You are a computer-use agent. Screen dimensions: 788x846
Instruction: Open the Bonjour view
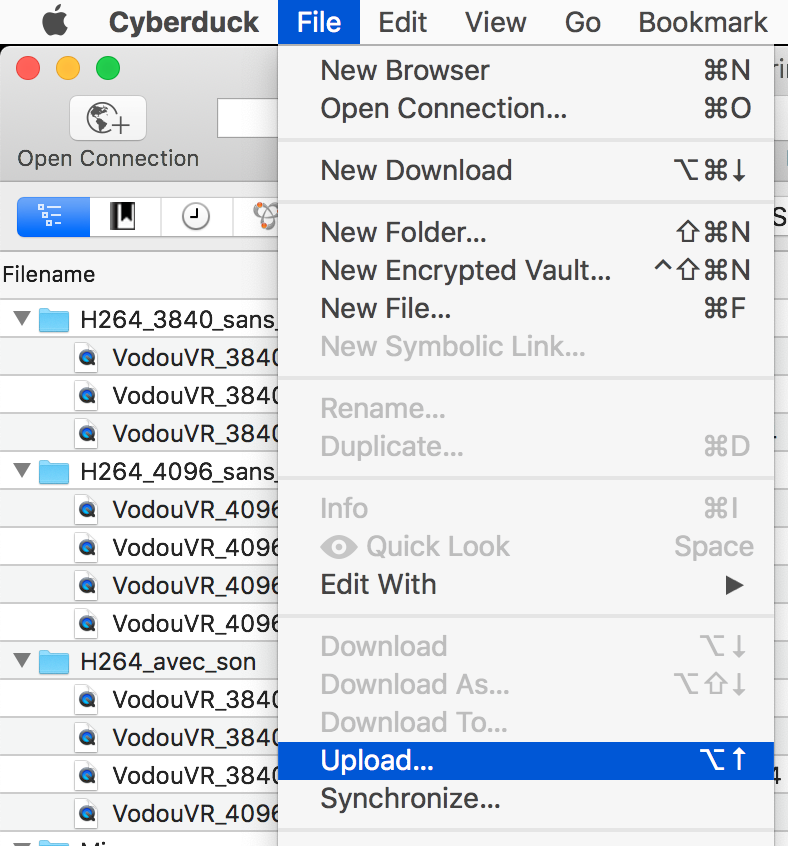(x=264, y=215)
